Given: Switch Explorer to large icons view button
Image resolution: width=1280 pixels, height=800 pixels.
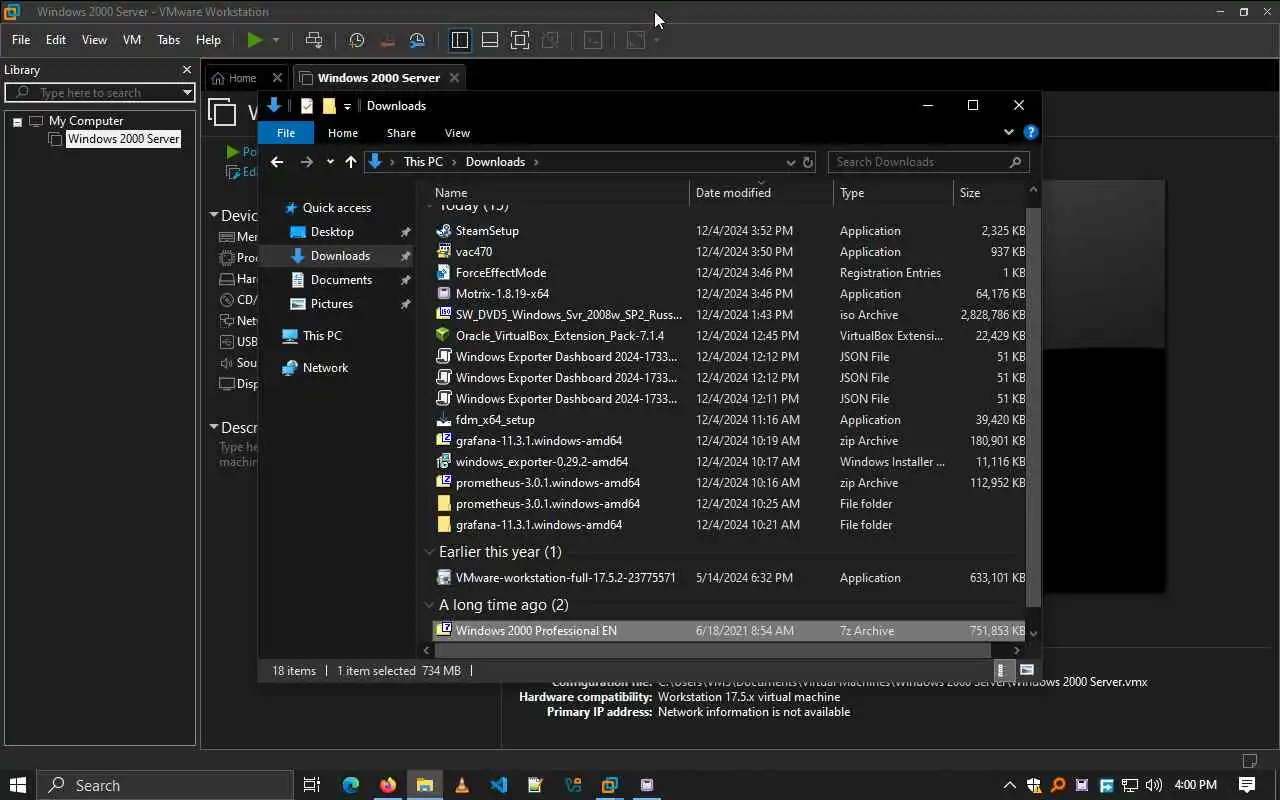Looking at the screenshot, I should click(x=1026, y=670).
